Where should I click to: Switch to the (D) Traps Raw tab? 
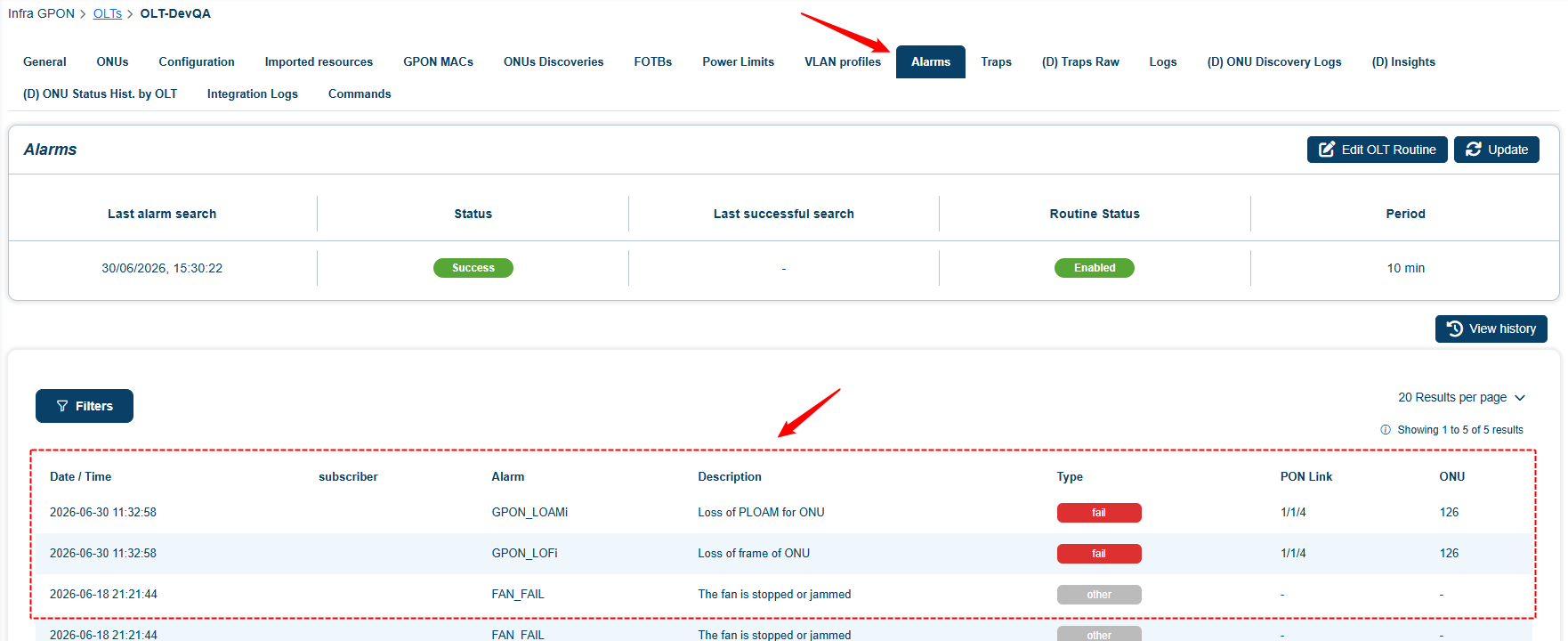coord(1080,61)
